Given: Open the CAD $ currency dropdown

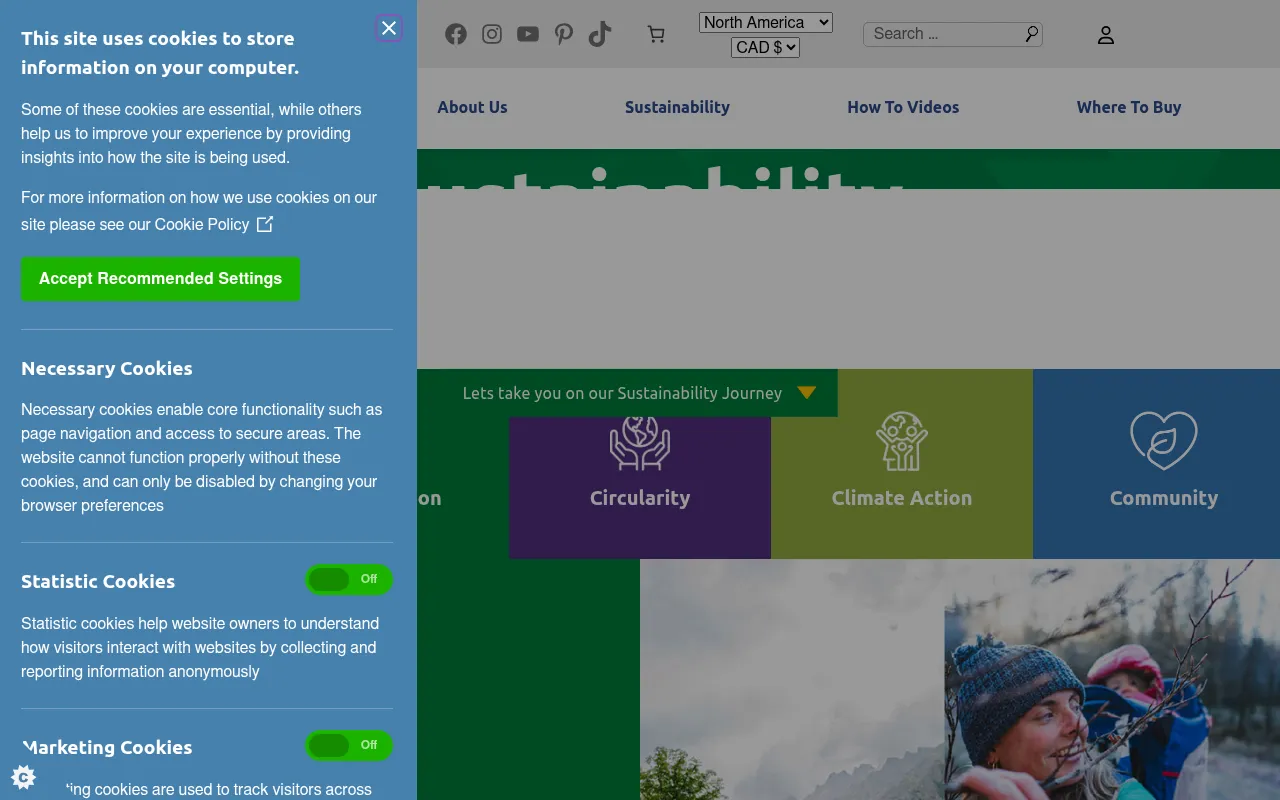Looking at the screenshot, I should coord(766,47).
